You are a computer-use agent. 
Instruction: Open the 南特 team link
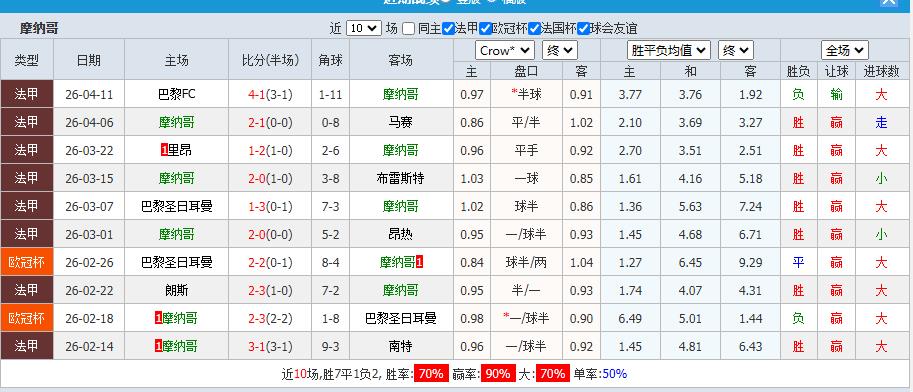401,347
